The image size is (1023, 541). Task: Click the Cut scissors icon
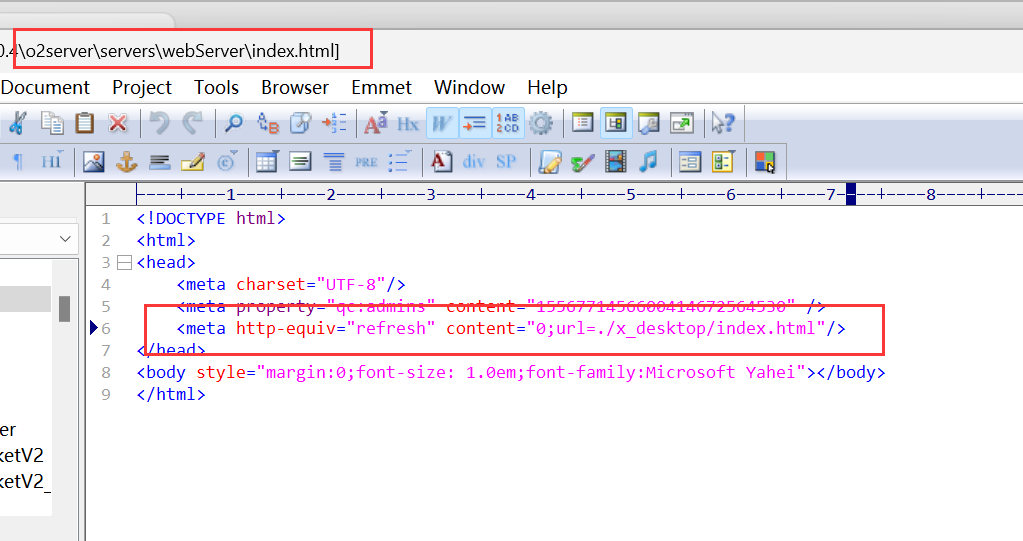18,123
